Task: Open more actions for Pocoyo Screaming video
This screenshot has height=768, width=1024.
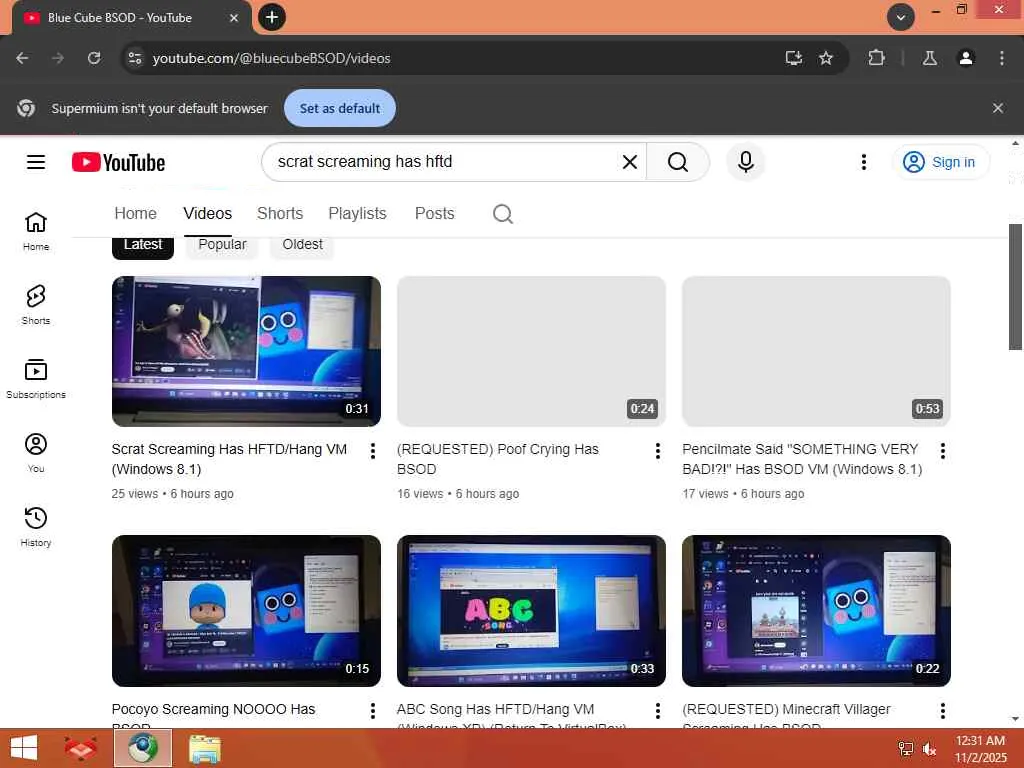Action: (x=372, y=711)
